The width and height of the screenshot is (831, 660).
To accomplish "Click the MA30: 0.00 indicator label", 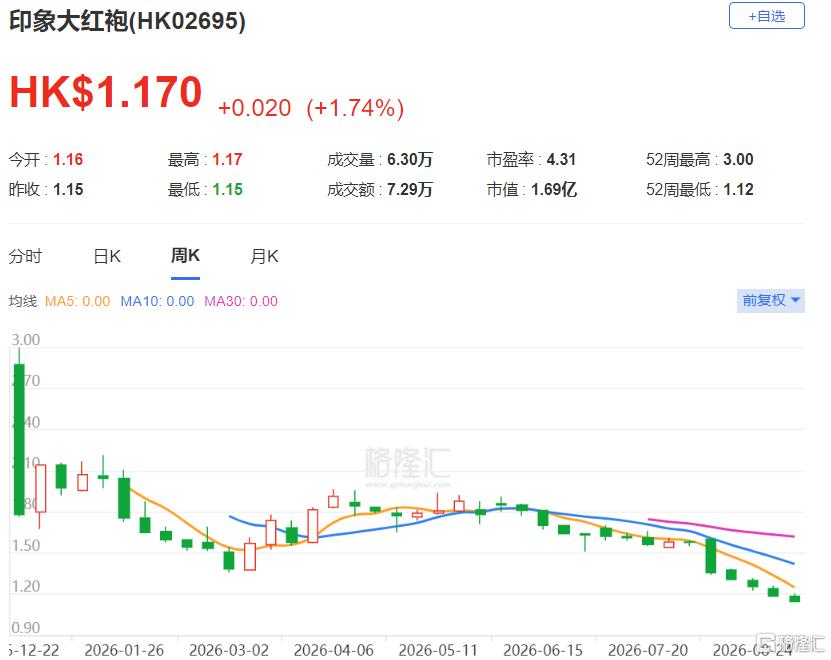I will pos(241,301).
